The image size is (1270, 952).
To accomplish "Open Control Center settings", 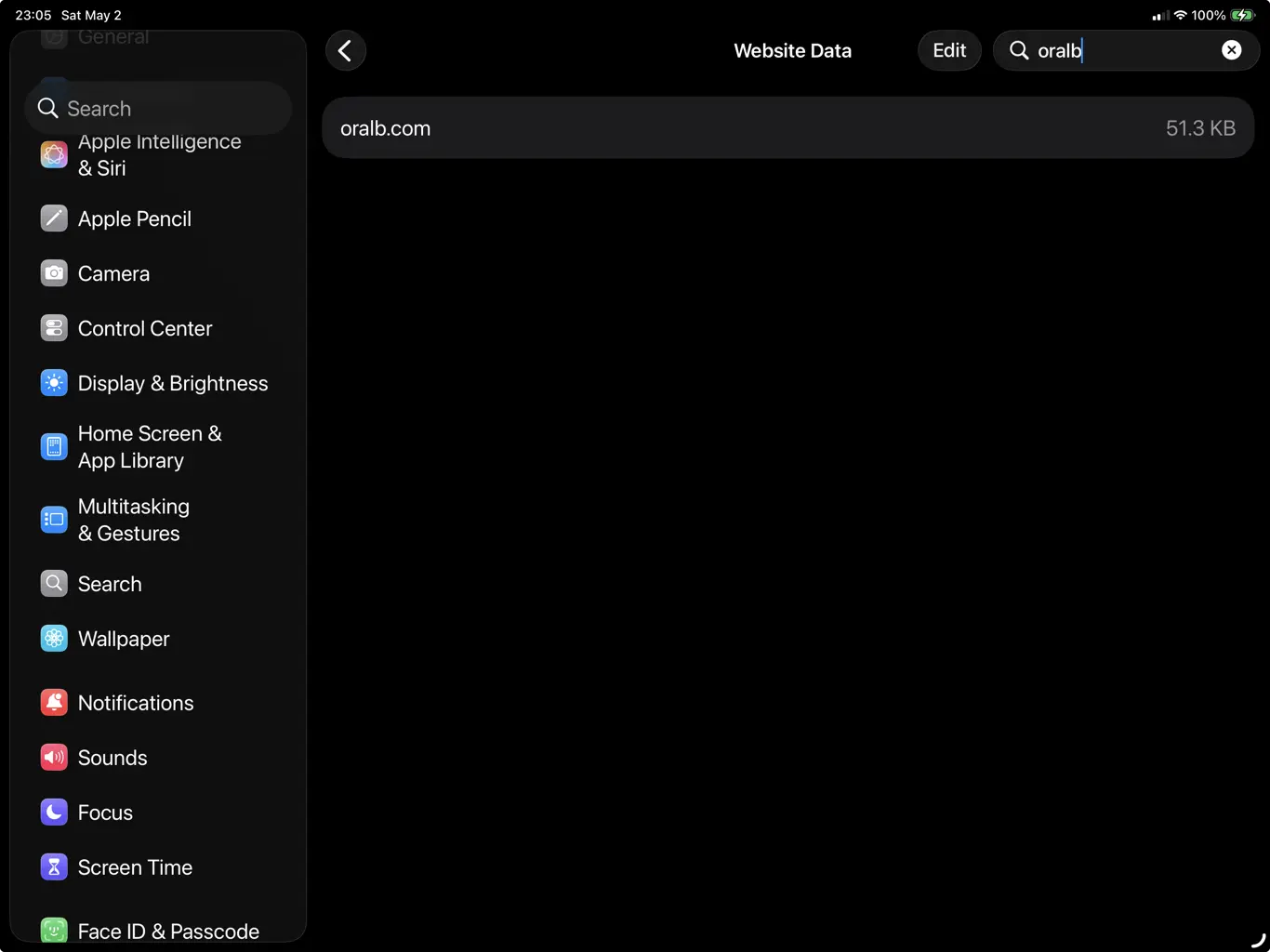I will (x=159, y=328).
